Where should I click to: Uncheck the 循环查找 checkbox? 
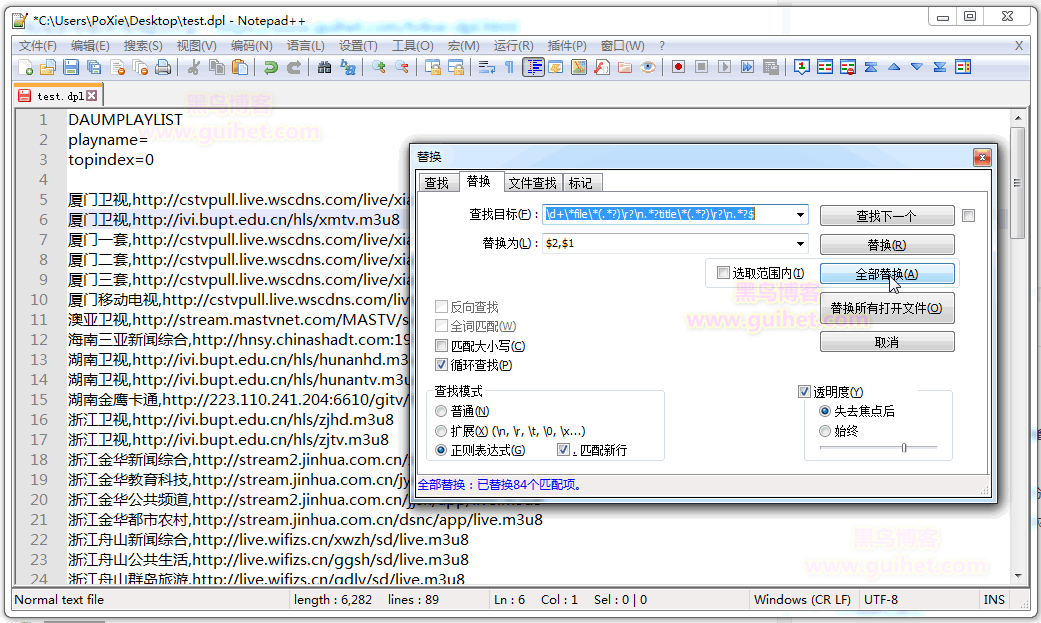441,365
